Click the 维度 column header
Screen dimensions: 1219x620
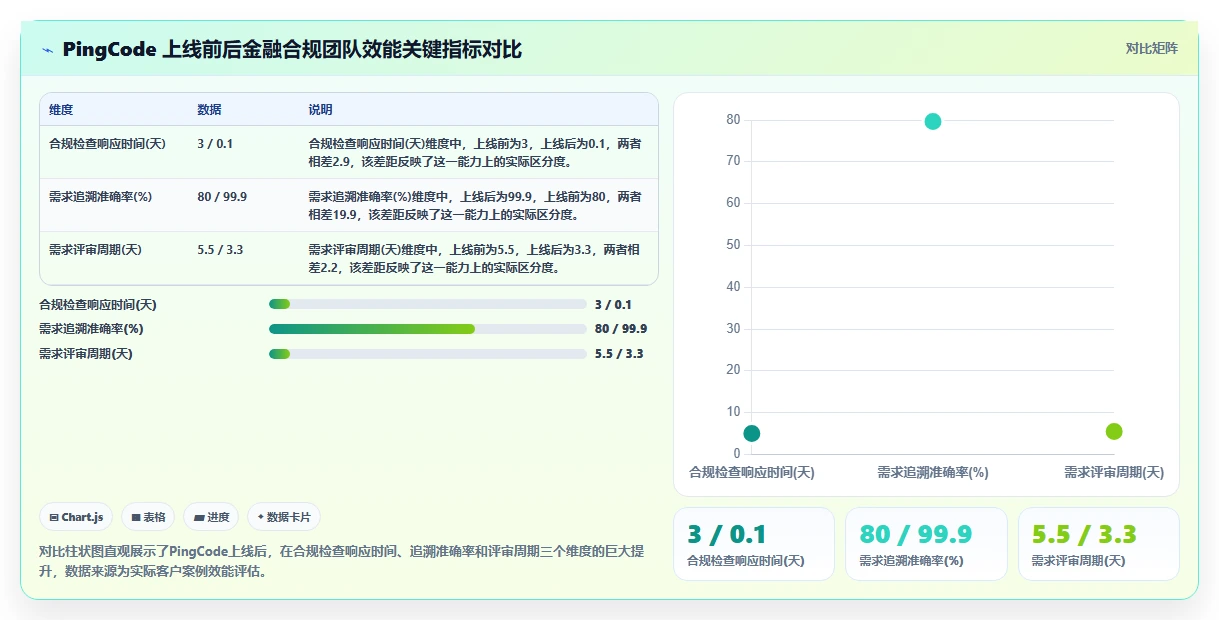pos(61,110)
